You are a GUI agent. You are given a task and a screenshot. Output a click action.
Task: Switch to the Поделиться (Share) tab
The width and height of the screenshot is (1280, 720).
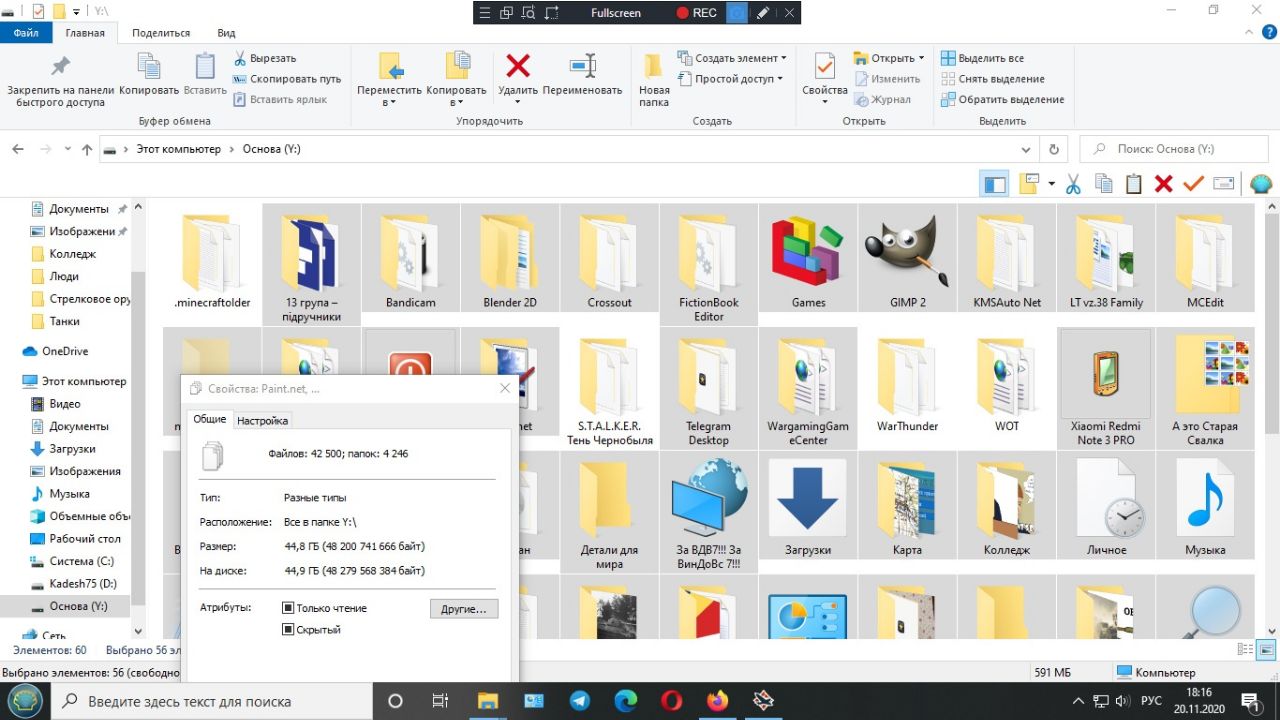pyautogui.click(x=161, y=33)
